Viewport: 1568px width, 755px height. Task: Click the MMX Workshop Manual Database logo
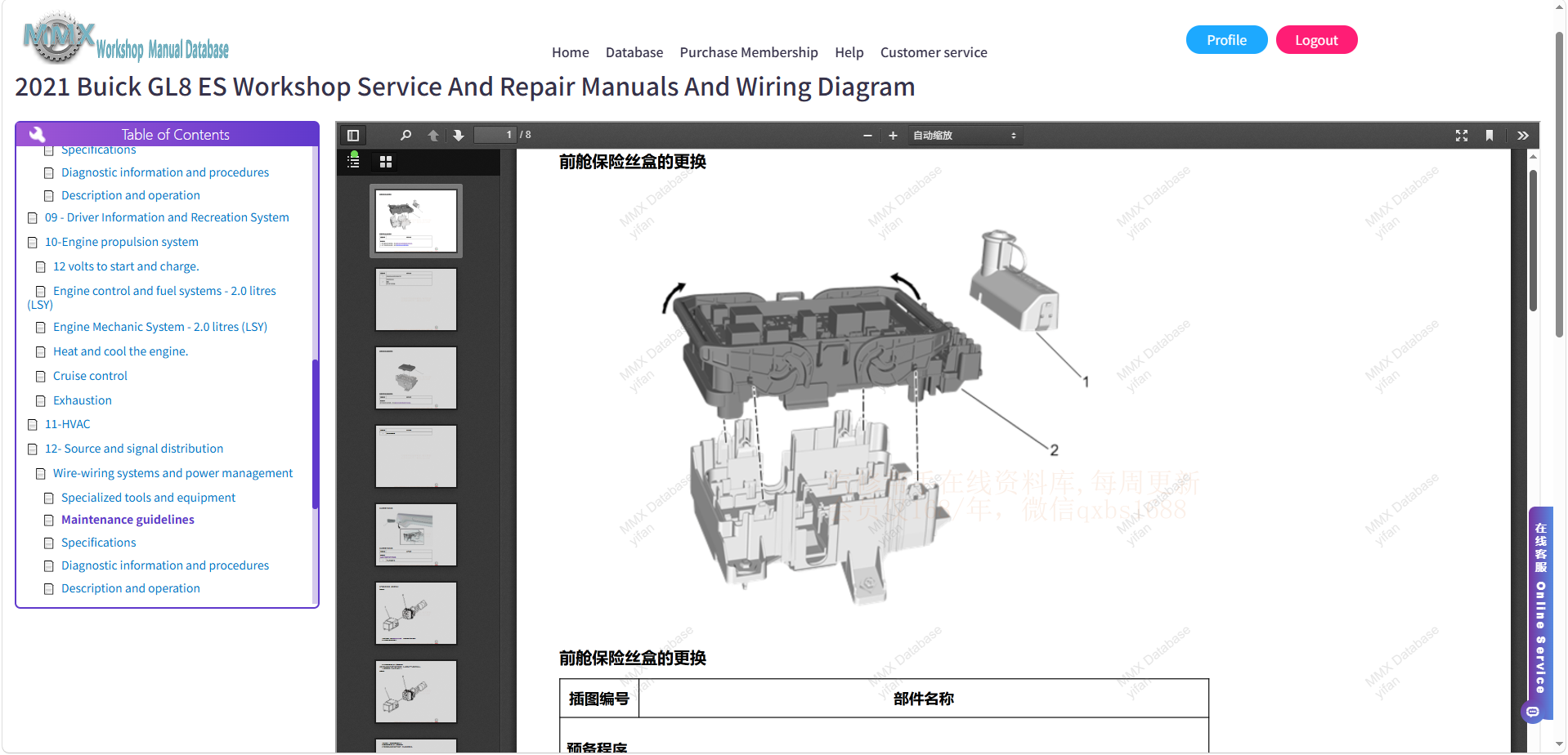pos(126,38)
